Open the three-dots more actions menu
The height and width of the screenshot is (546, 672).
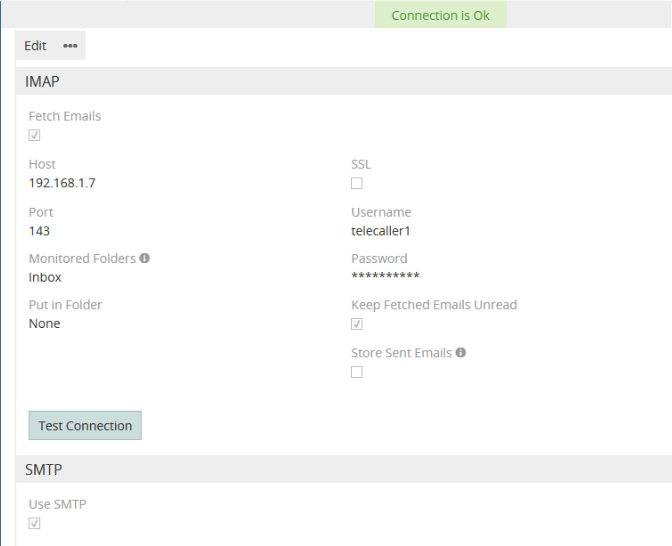click(70, 45)
